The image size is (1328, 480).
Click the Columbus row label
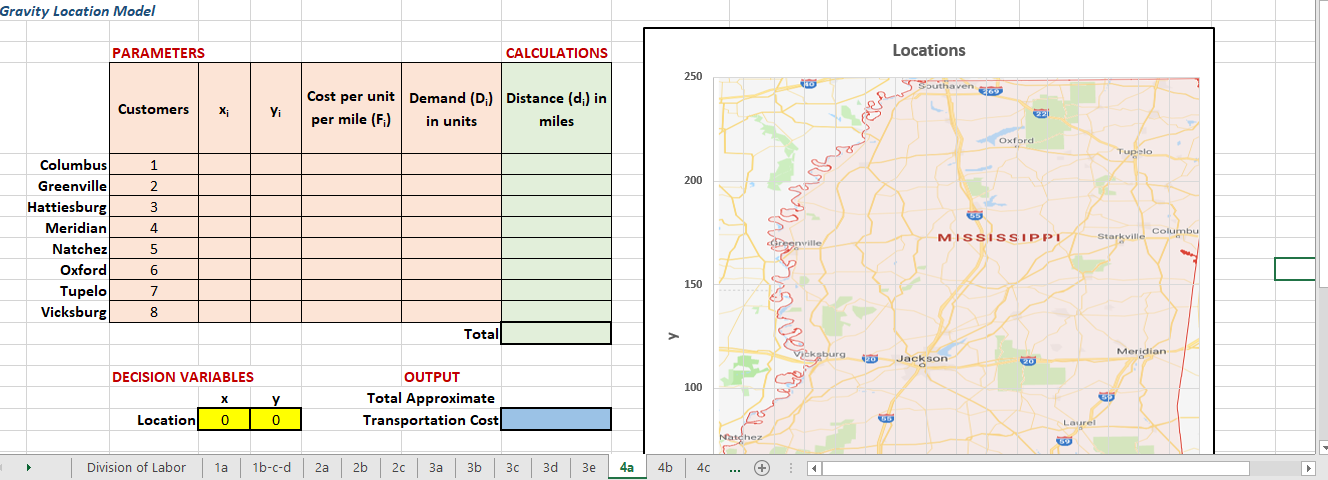74,165
